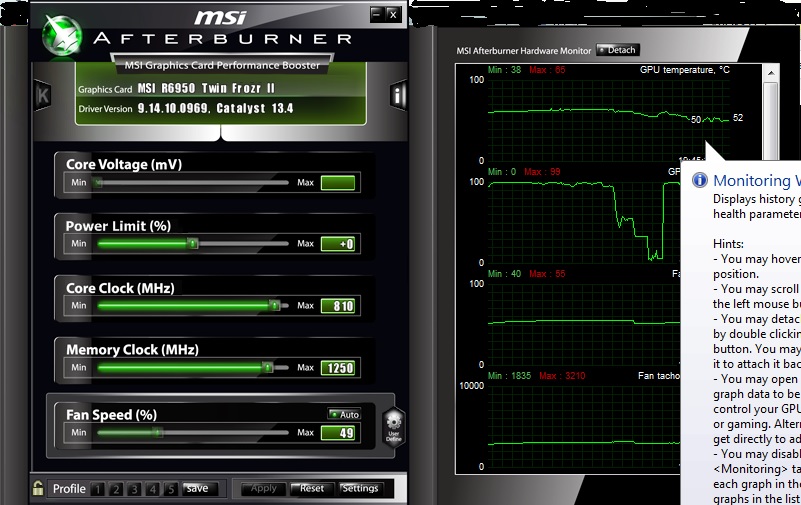Click the Min : 40 Max : 55 graph
This screenshot has width=801, height=505.
coord(584,324)
